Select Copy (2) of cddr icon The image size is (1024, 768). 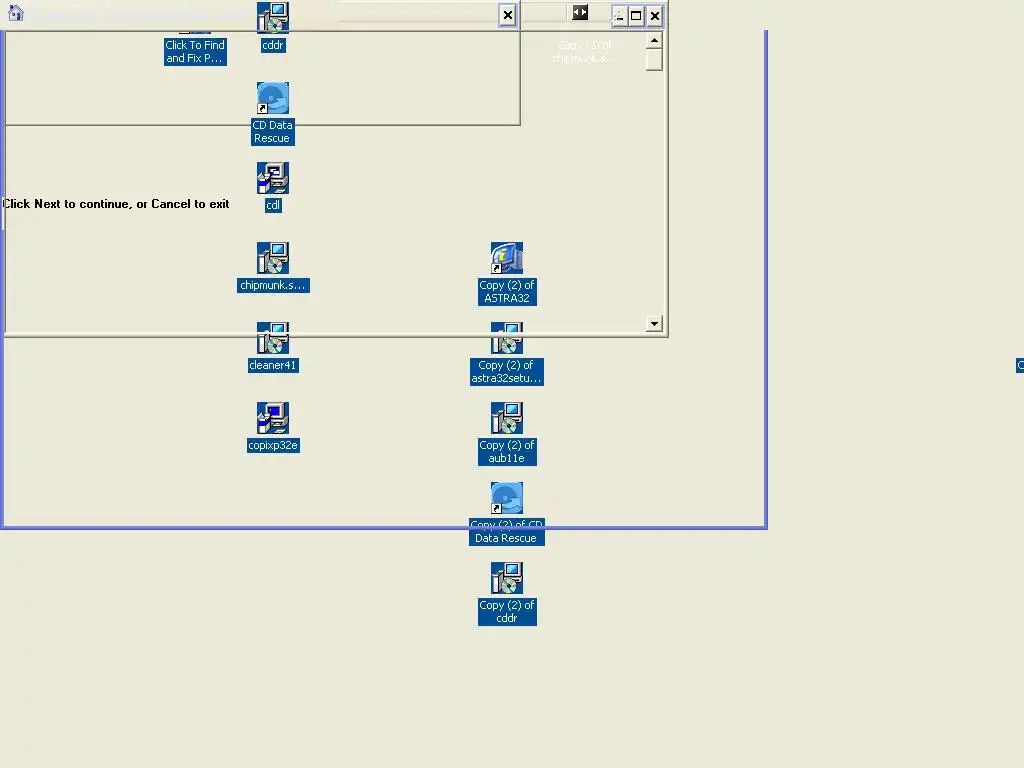pyautogui.click(x=507, y=594)
